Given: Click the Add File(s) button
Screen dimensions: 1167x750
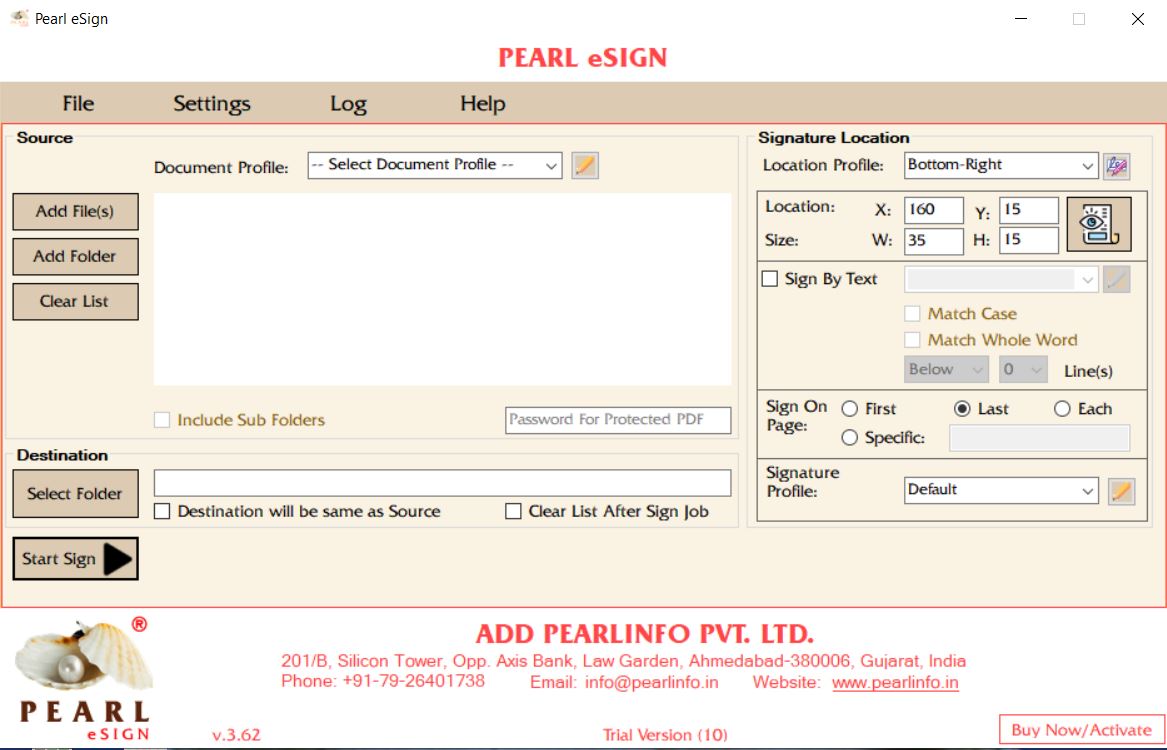Looking at the screenshot, I should click(x=75, y=212).
